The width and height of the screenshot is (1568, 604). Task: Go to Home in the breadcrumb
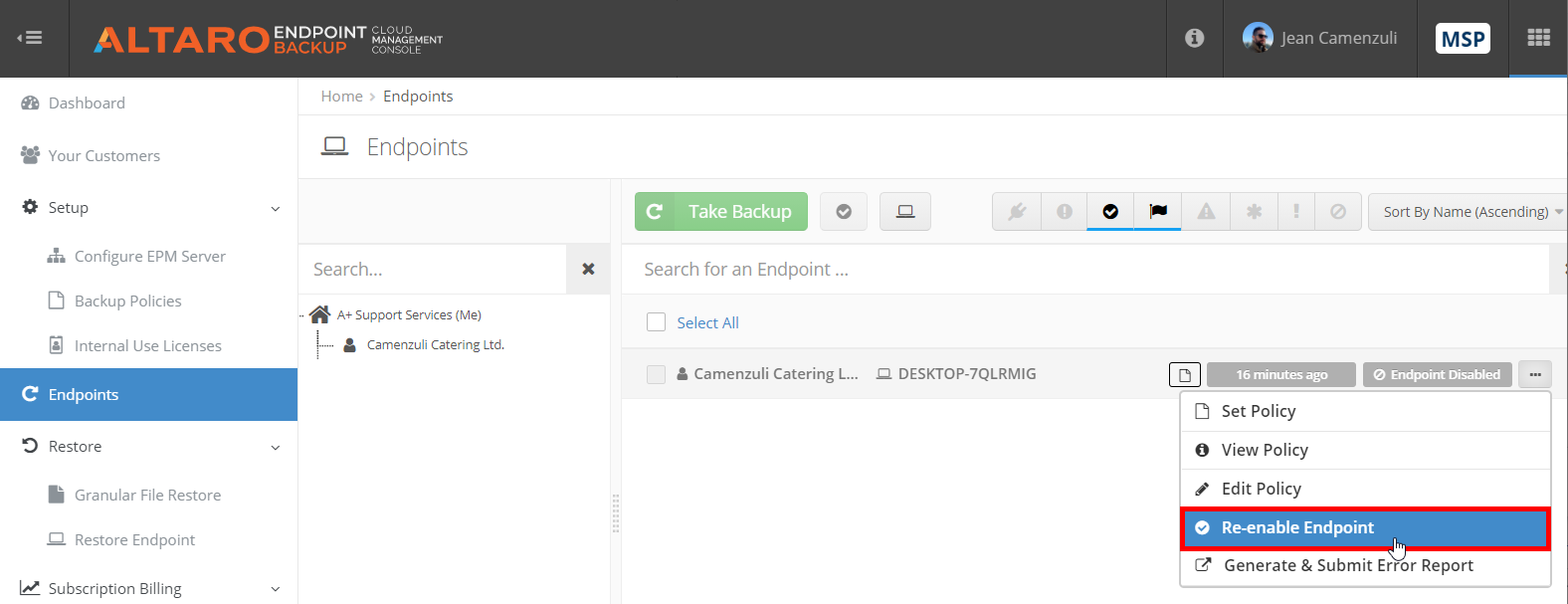[x=341, y=97]
